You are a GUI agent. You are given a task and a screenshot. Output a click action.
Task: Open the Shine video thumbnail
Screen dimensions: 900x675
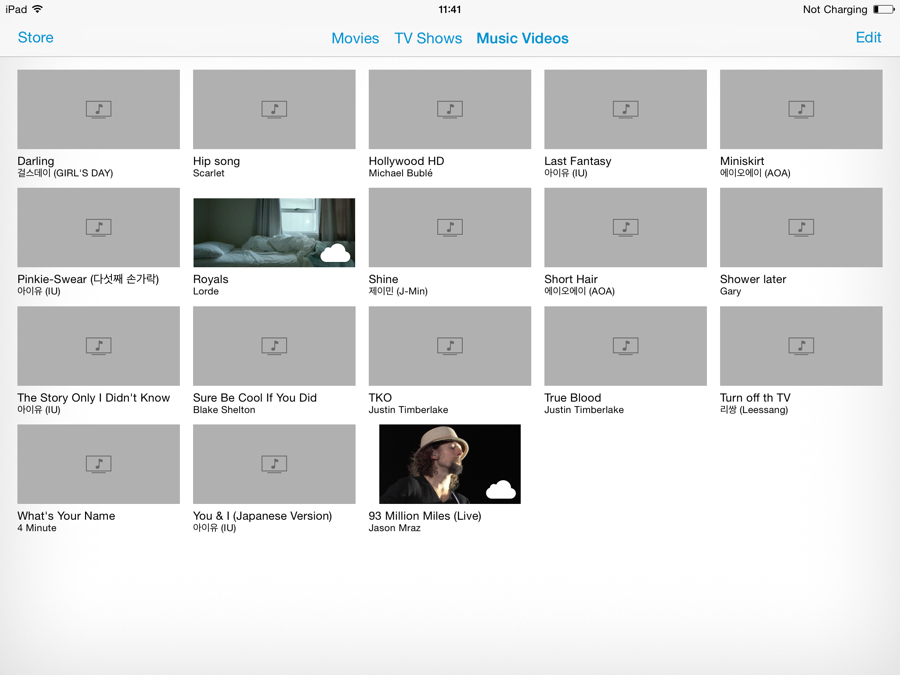[x=449, y=227]
